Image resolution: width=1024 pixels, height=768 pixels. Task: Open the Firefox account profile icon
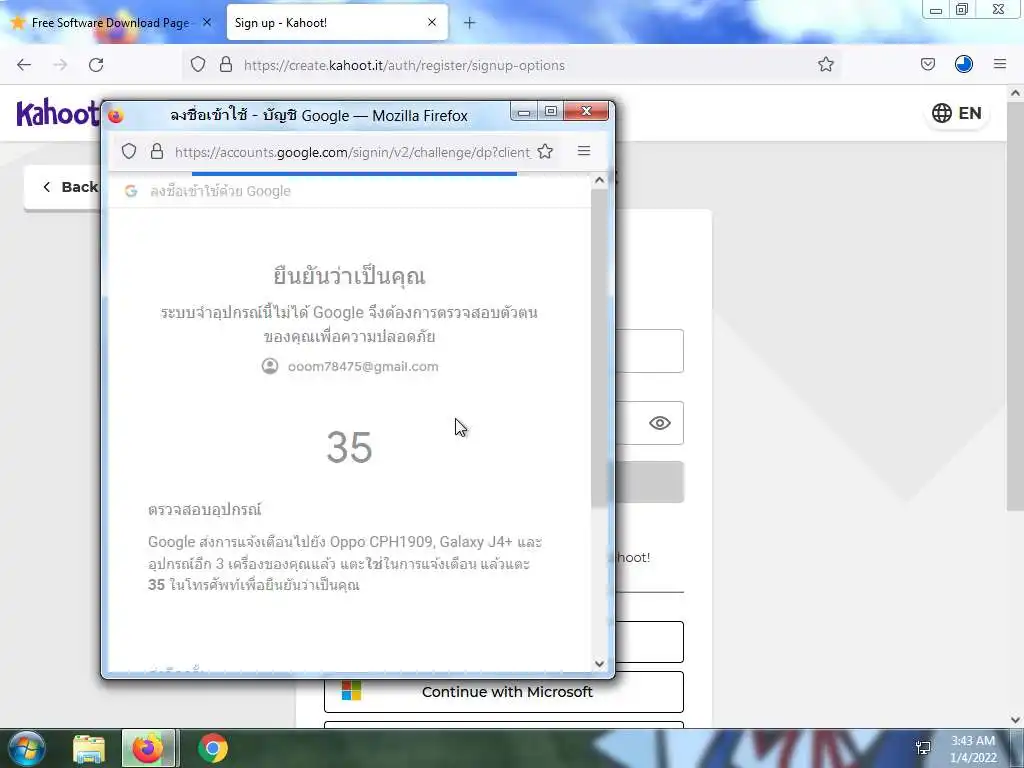[963, 64]
